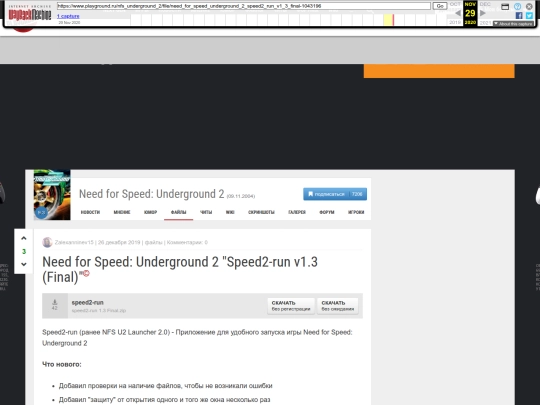Click the red report icon after title
Viewport: 540px width, 405px height.
coord(86,273)
